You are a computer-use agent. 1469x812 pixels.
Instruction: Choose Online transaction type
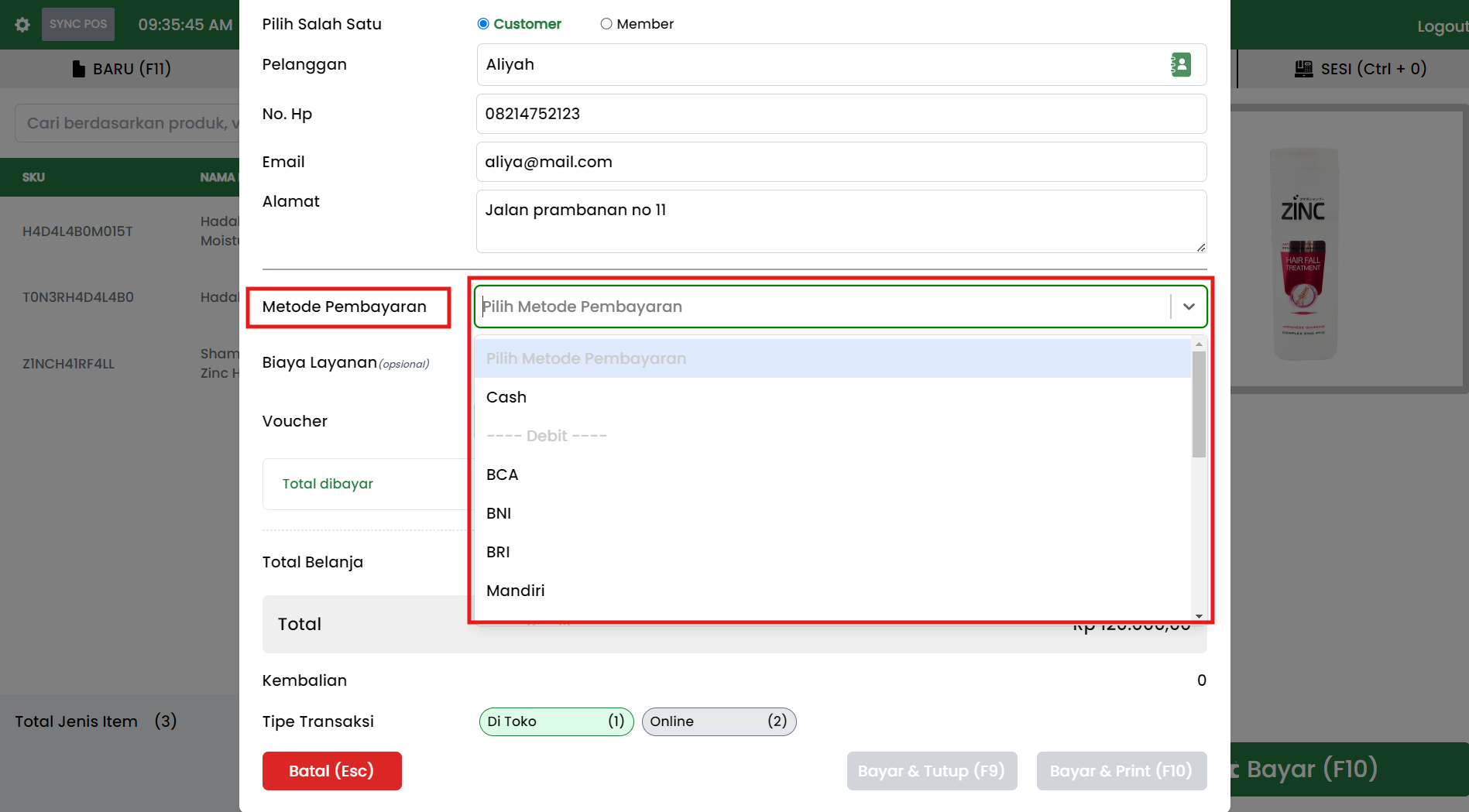pos(719,721)
